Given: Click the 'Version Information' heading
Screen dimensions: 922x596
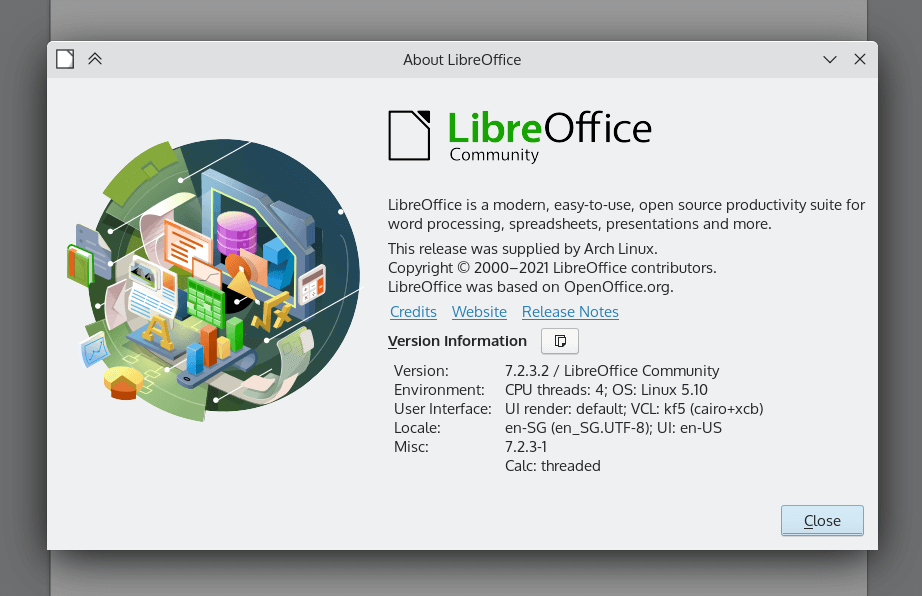Looking at the screenshot, I should [x=457, y=341].
